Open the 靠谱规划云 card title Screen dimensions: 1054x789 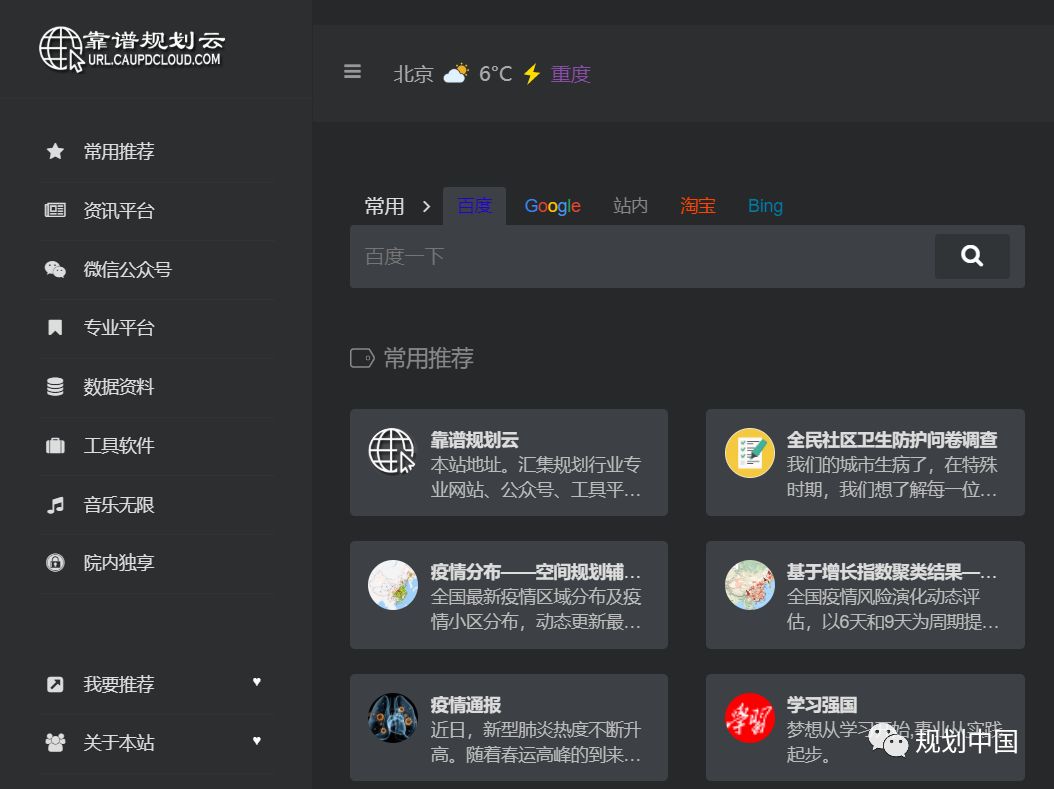pyautogui.click(x=475, y=440)
